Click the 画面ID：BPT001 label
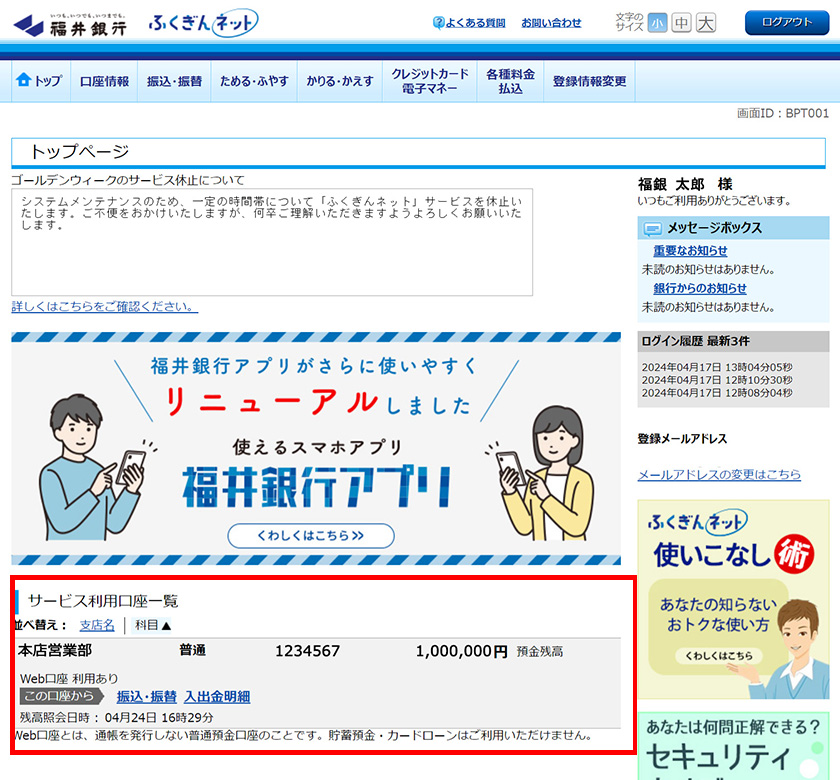The width and height of the screenshot is (840, 780). 783,114
